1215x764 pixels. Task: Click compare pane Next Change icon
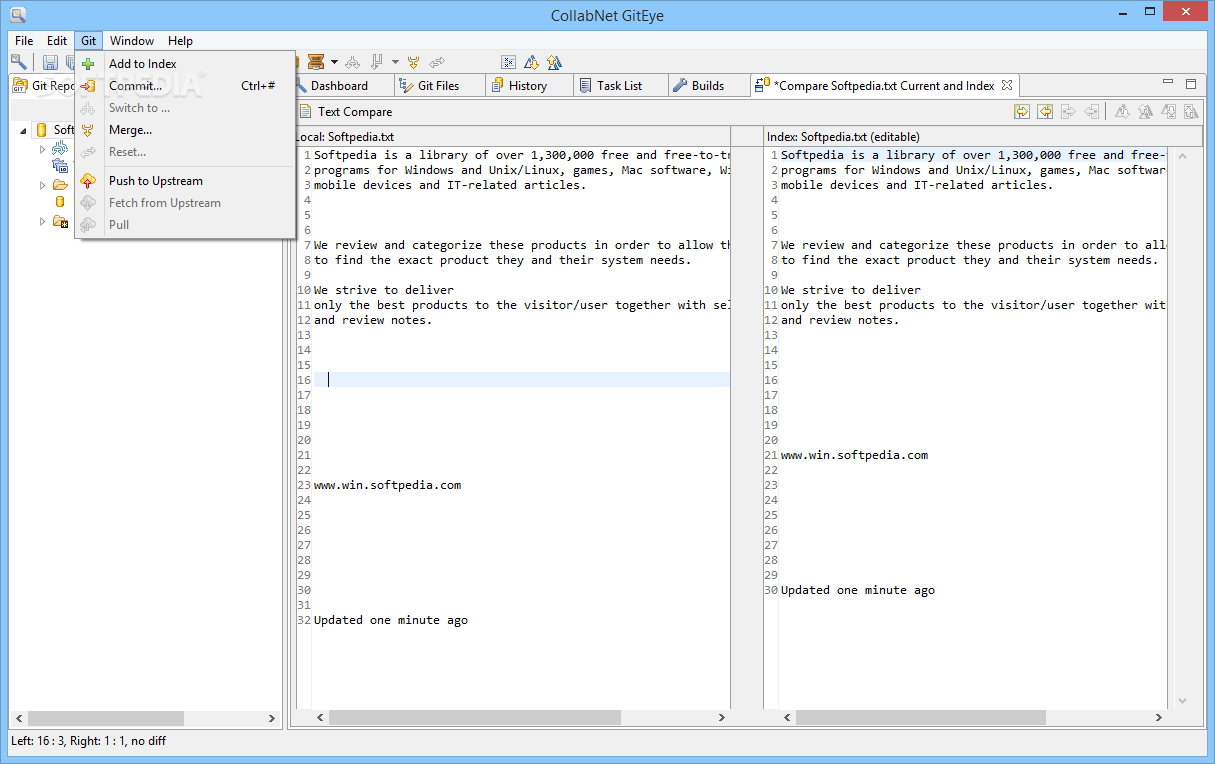[1168, 112]
